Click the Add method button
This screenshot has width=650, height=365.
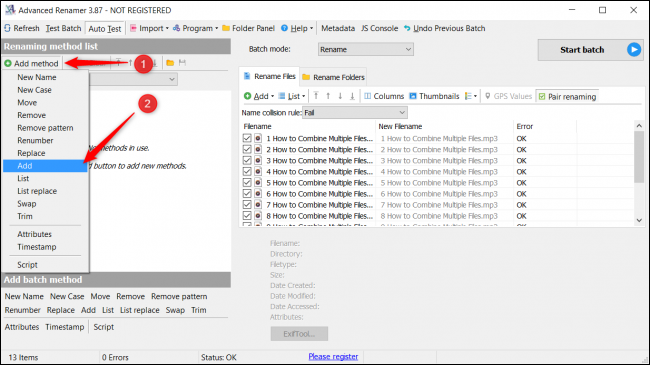tap(32, 63)
